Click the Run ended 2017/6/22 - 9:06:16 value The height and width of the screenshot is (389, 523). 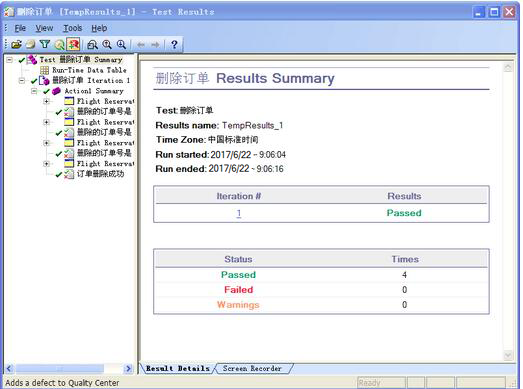[x=246, y=169]
